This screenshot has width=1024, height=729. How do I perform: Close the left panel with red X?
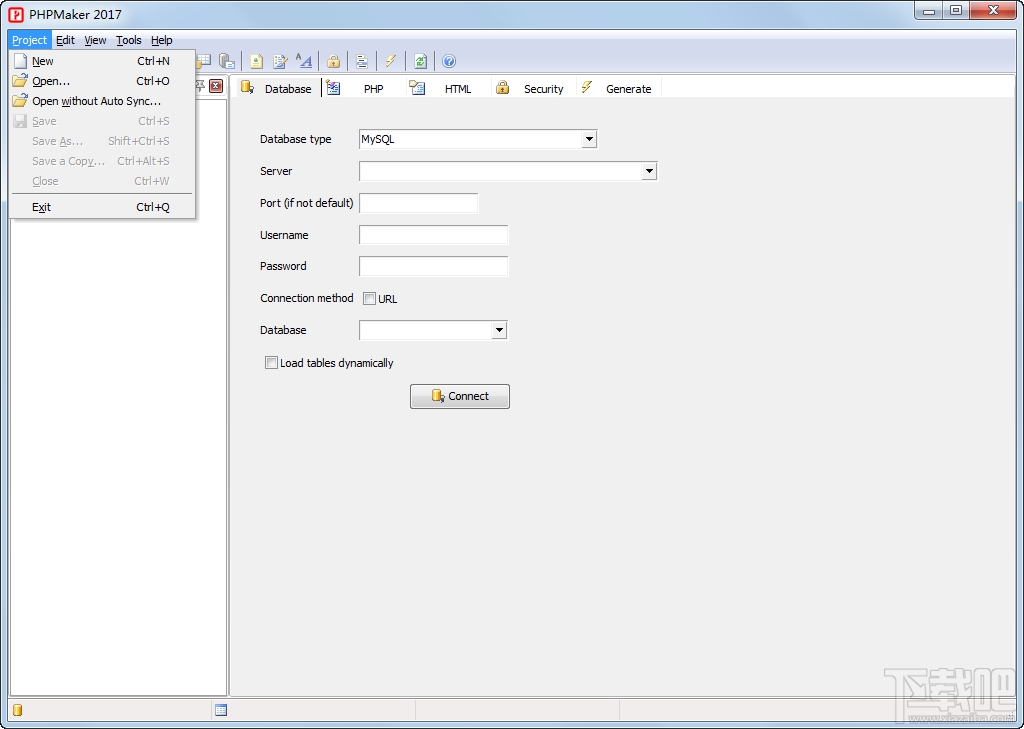tap(216, 86)
